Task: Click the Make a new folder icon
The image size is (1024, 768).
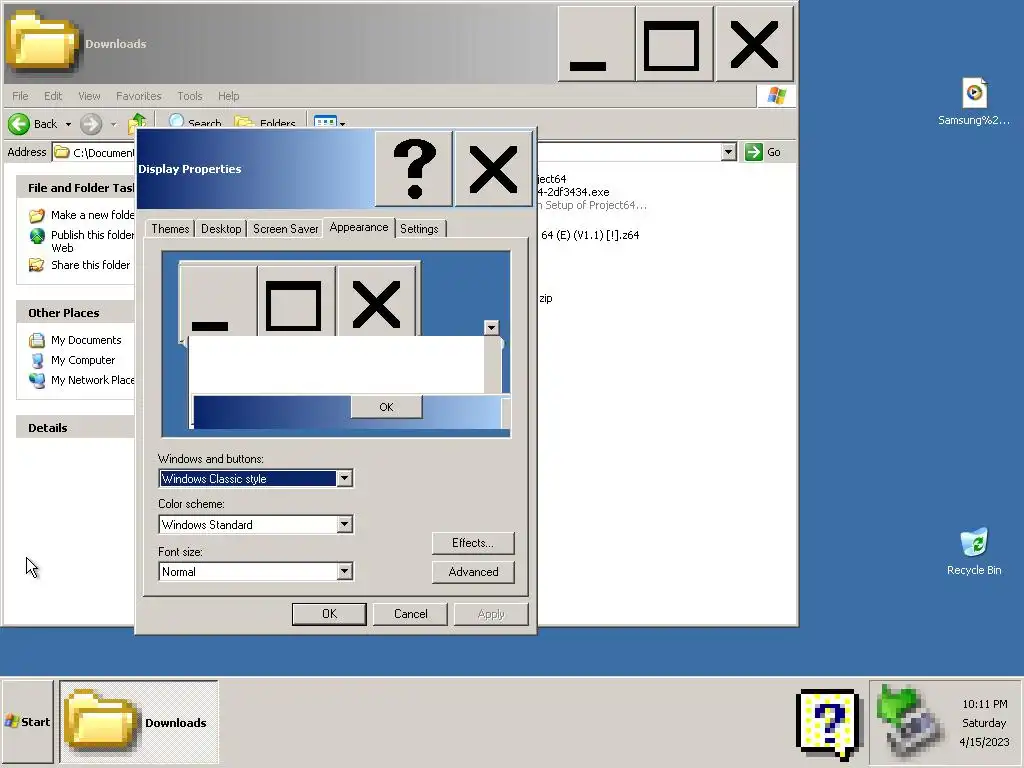Action: point(37,215)
